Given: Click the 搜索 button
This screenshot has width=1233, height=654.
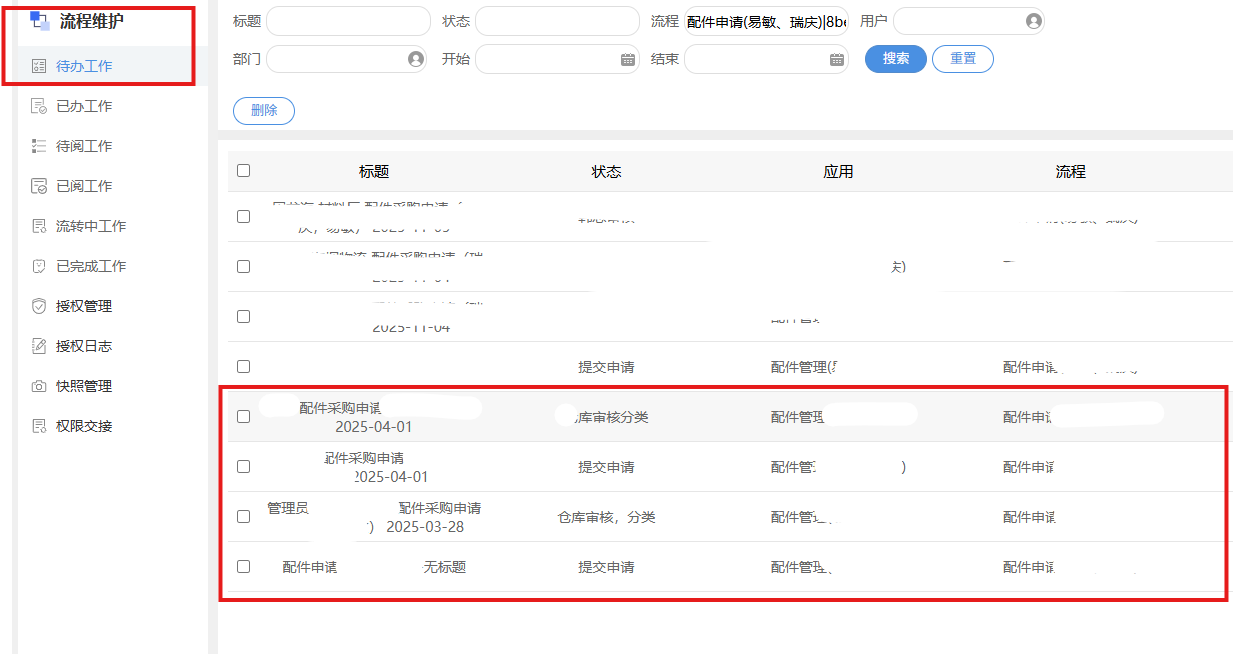Looking at the screenshot, I should click(896, 59).
